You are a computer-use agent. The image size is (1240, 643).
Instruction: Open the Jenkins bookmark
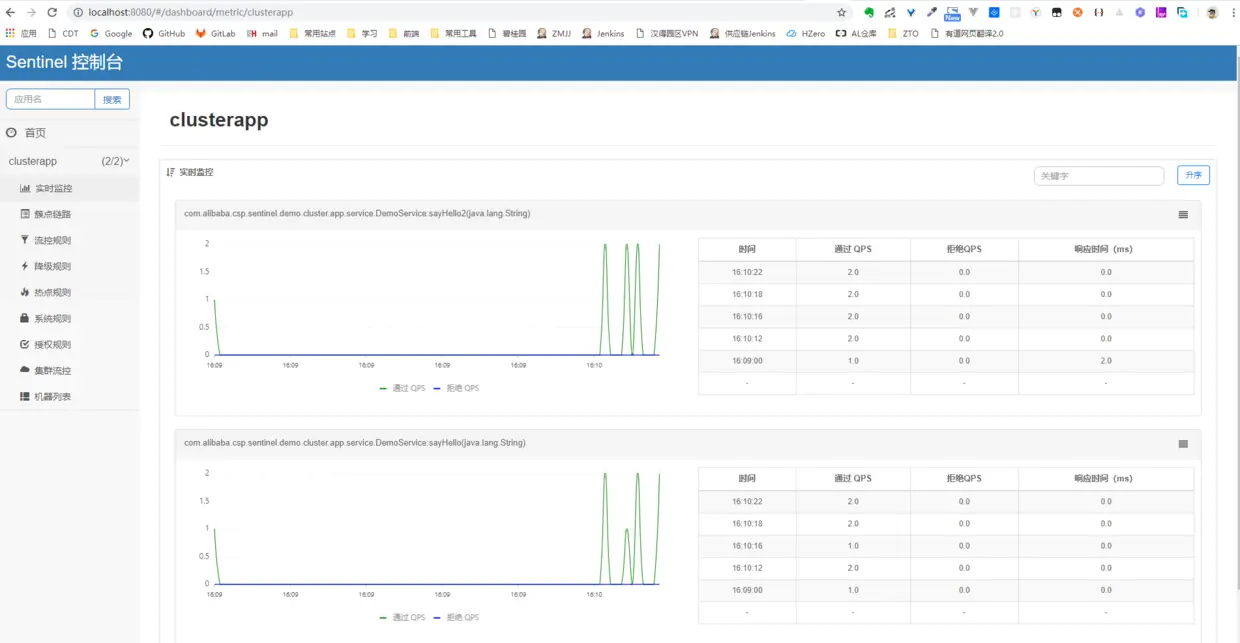coord(603,33)
